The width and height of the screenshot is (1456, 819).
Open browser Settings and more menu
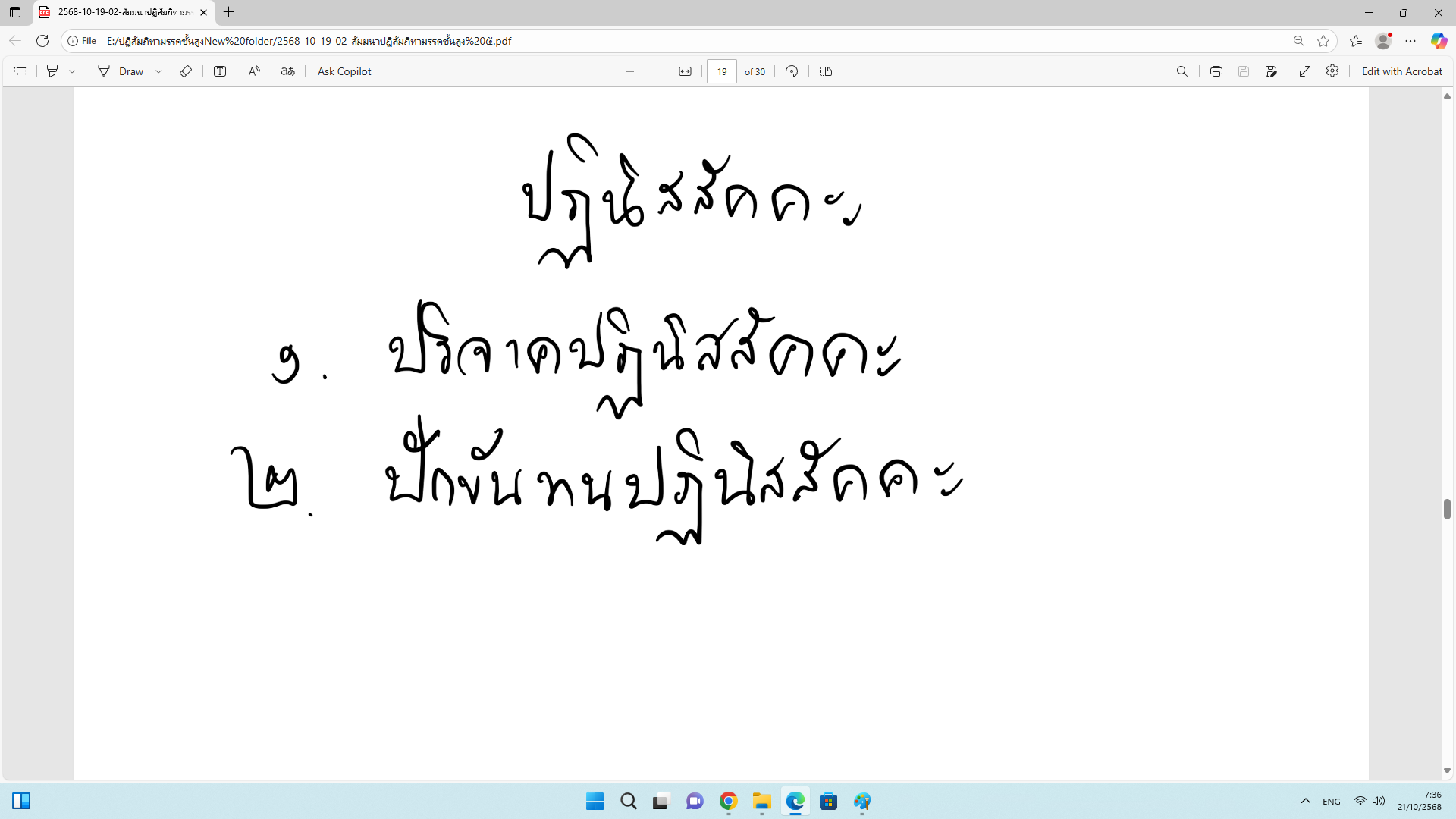pyautogui.click(x=1410, y=41)
